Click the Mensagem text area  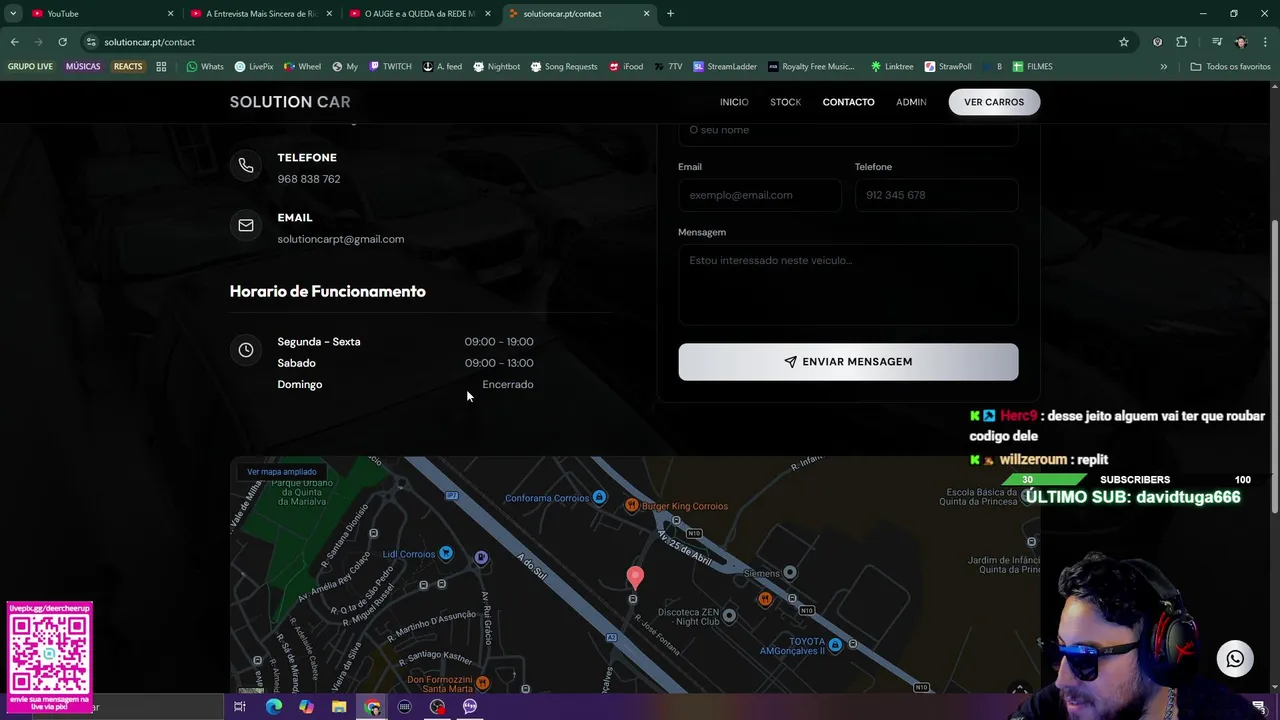[x=848, y=285]
